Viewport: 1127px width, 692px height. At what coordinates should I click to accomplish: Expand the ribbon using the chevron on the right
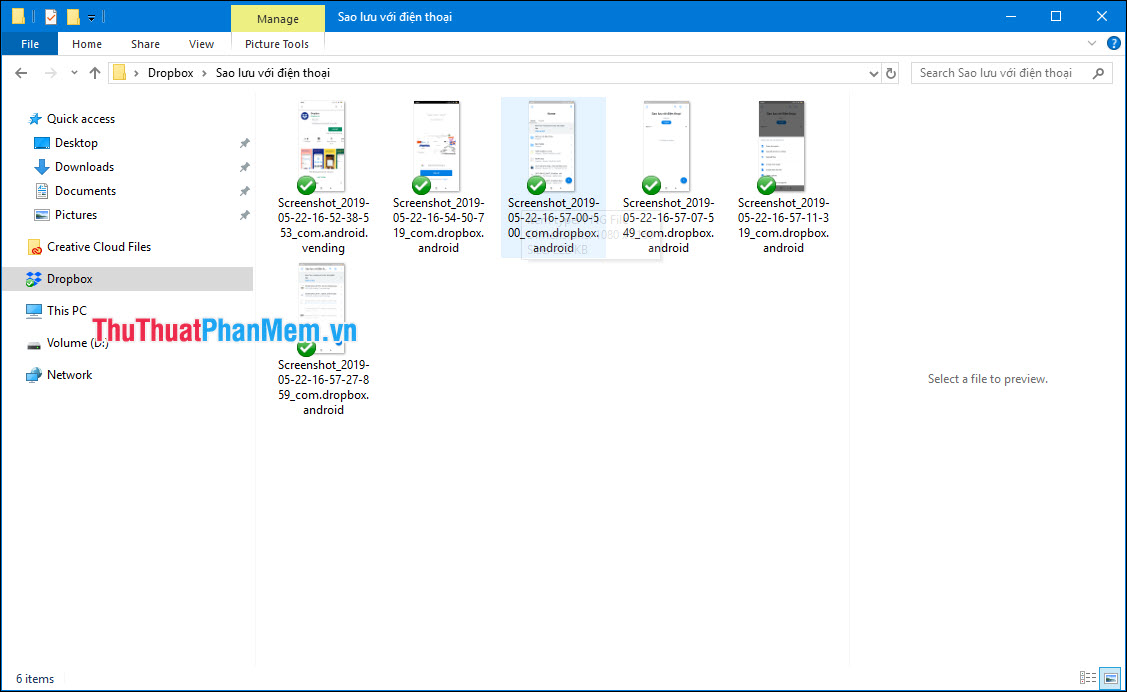click(1092, 43)
